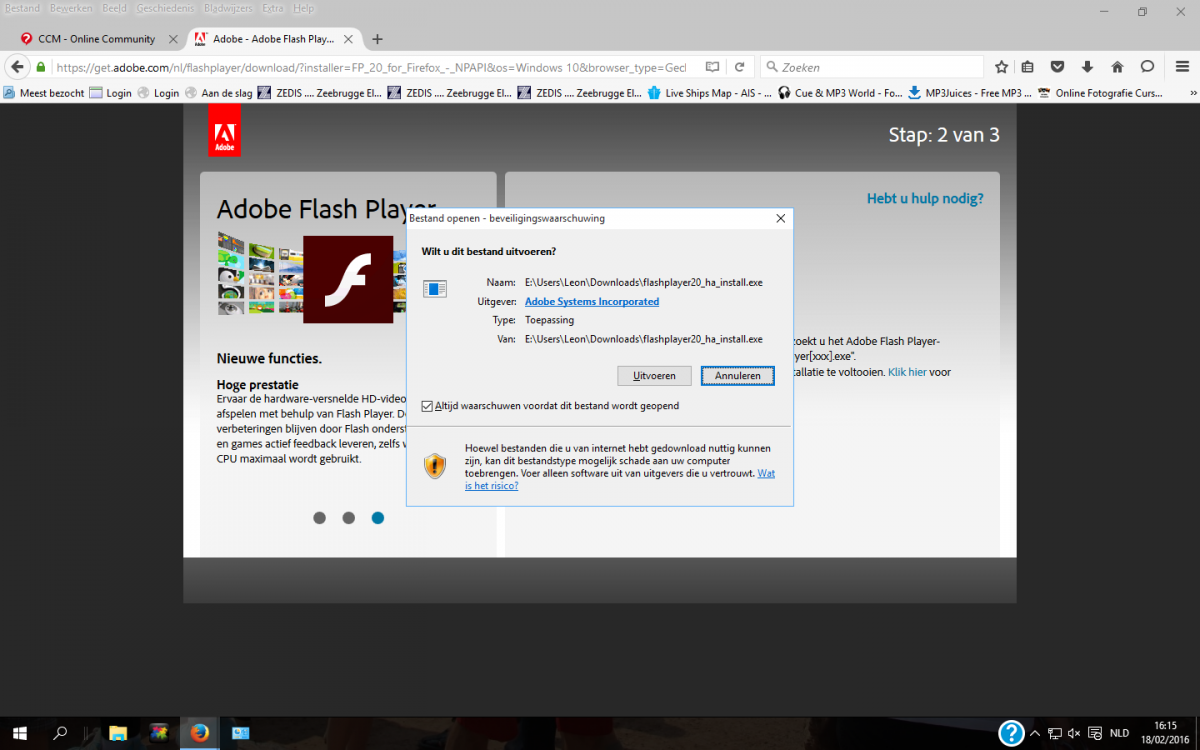The image size is (1200, 750).
Task: Open File Explorer from the taskbar
Action: pyautogui.click(x=117, y=733)
